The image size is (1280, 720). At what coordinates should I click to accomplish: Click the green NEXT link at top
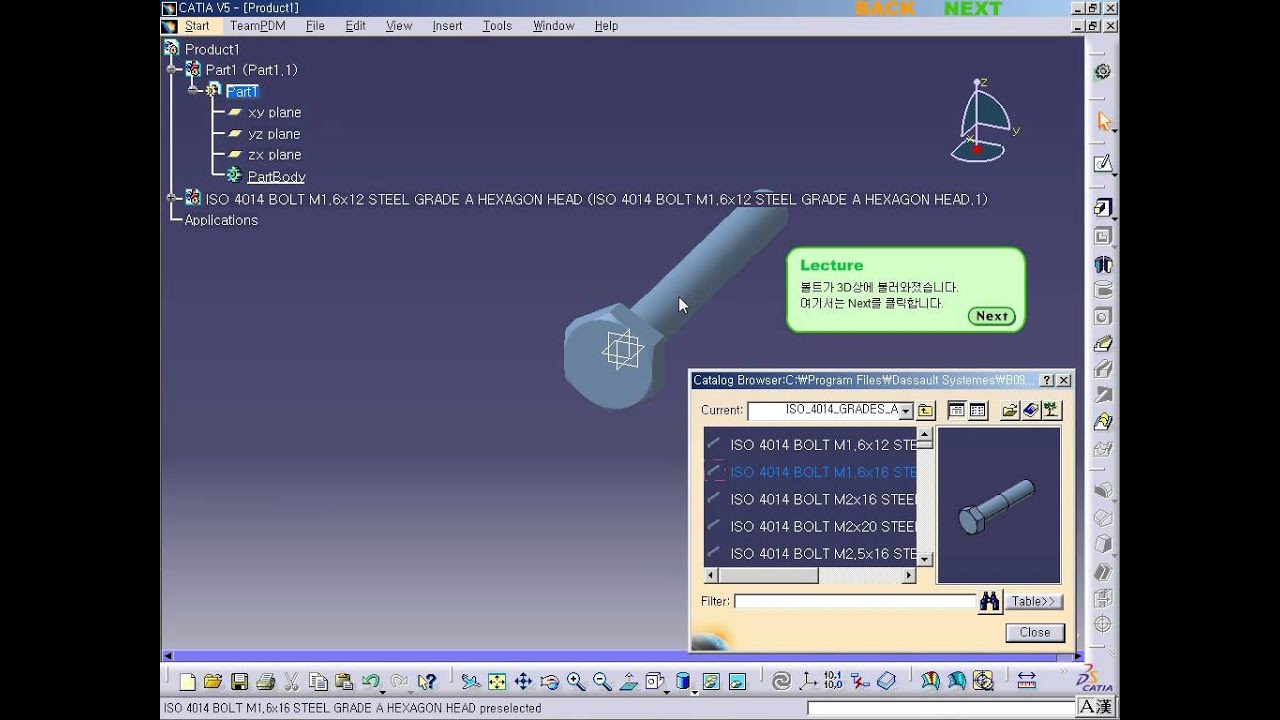(x=972, y=9)
